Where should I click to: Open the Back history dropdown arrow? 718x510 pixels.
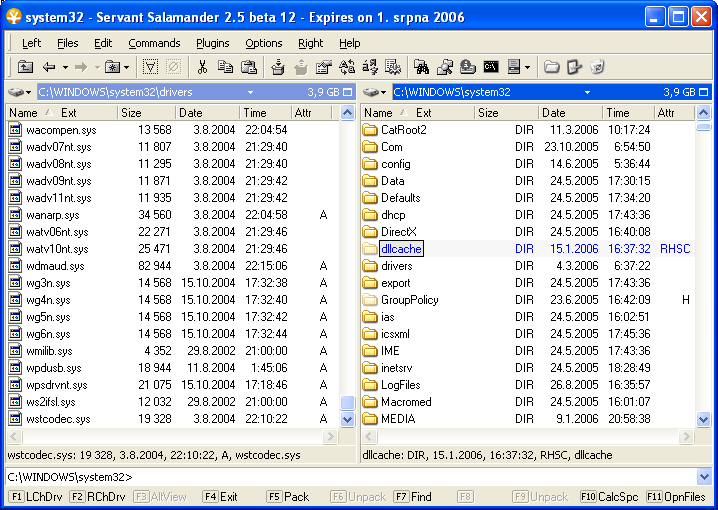[x=65, y=67]
